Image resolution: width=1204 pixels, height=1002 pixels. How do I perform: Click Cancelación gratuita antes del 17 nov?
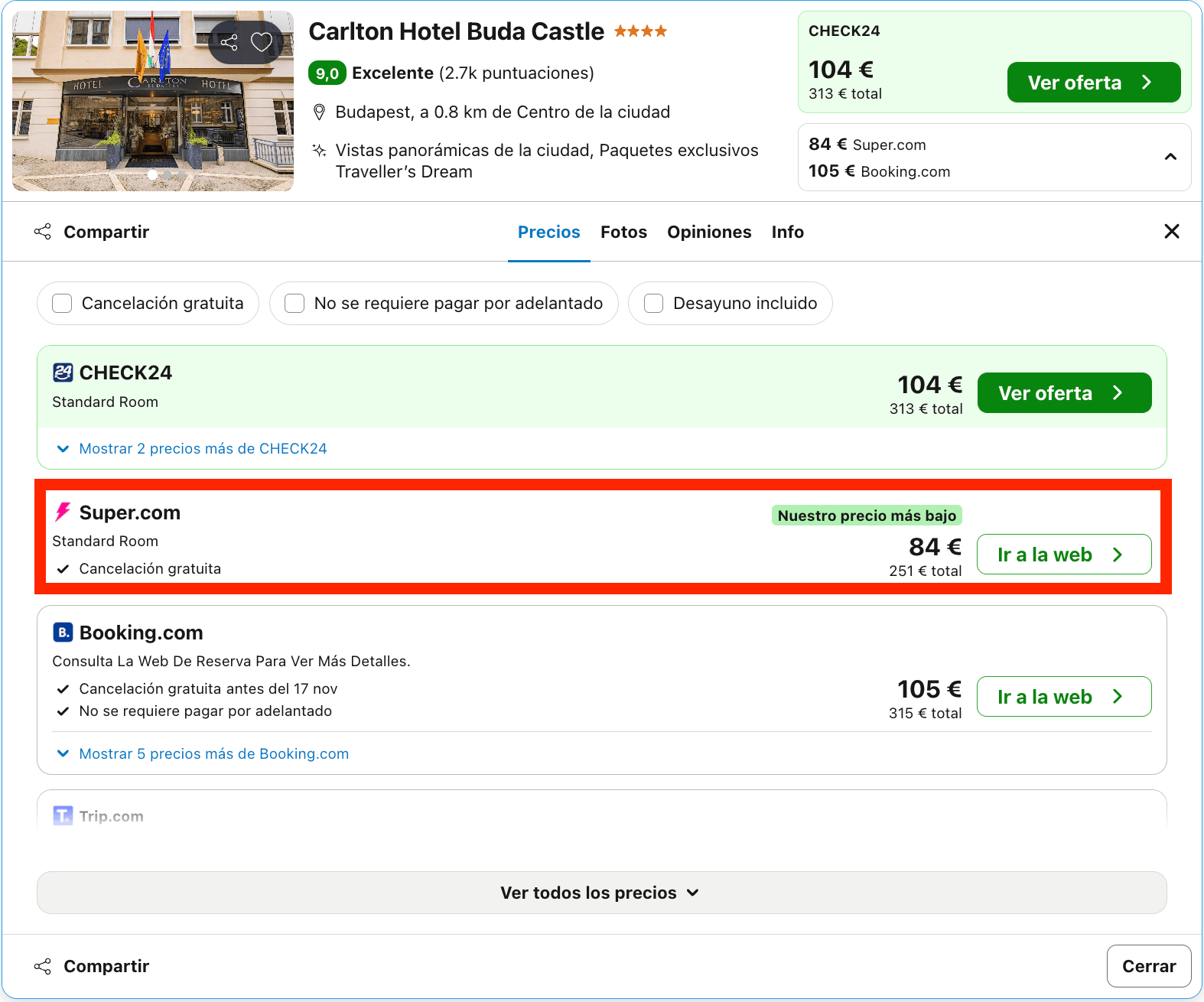pyautogui.click(x=208, y=689)
